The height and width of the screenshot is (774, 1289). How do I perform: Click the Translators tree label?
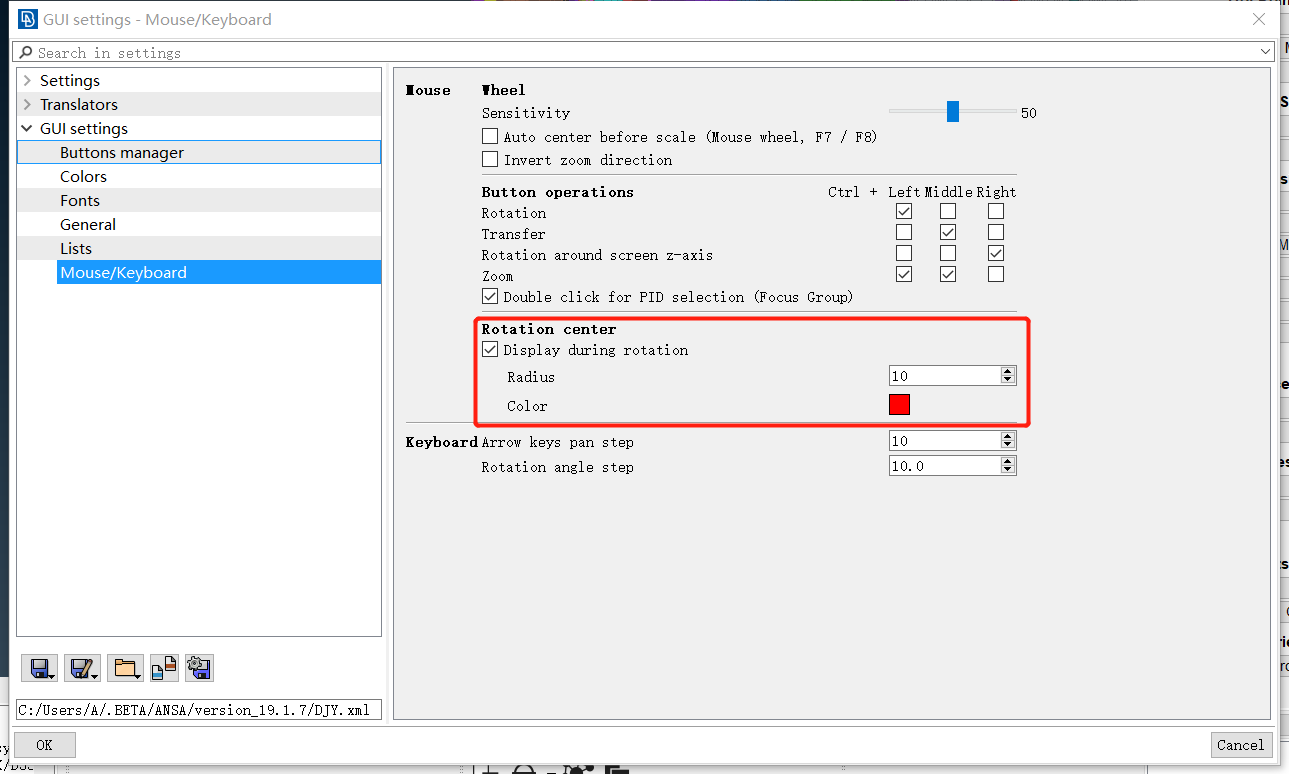[x=79, y=104]
